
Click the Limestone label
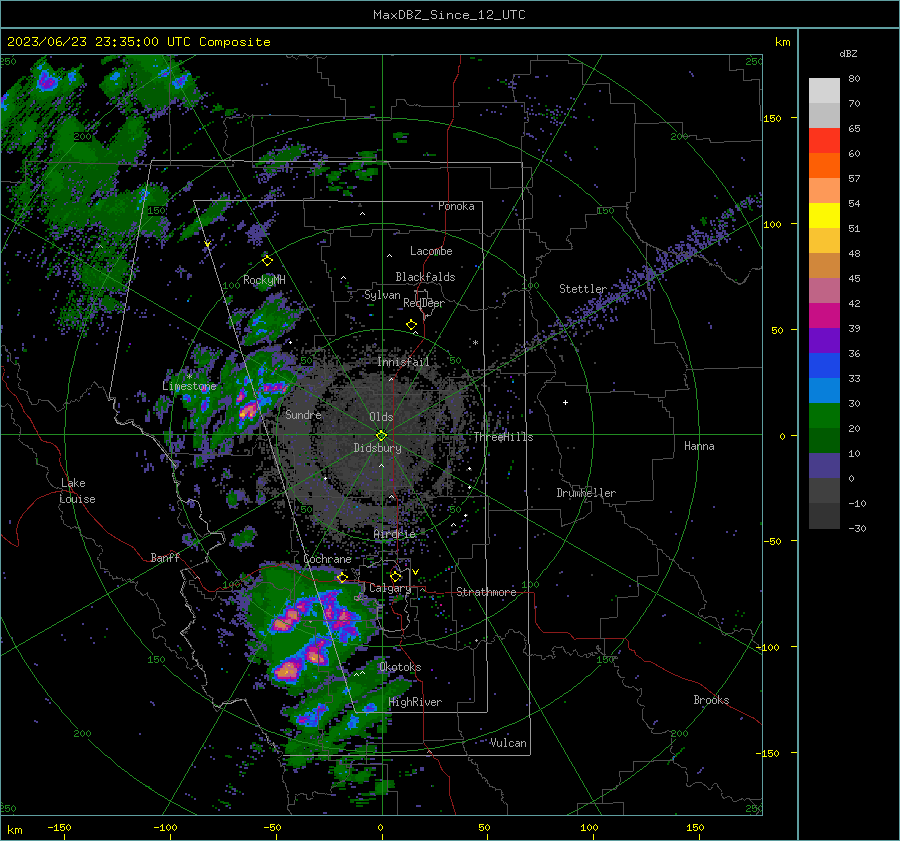tap(189, 386)
